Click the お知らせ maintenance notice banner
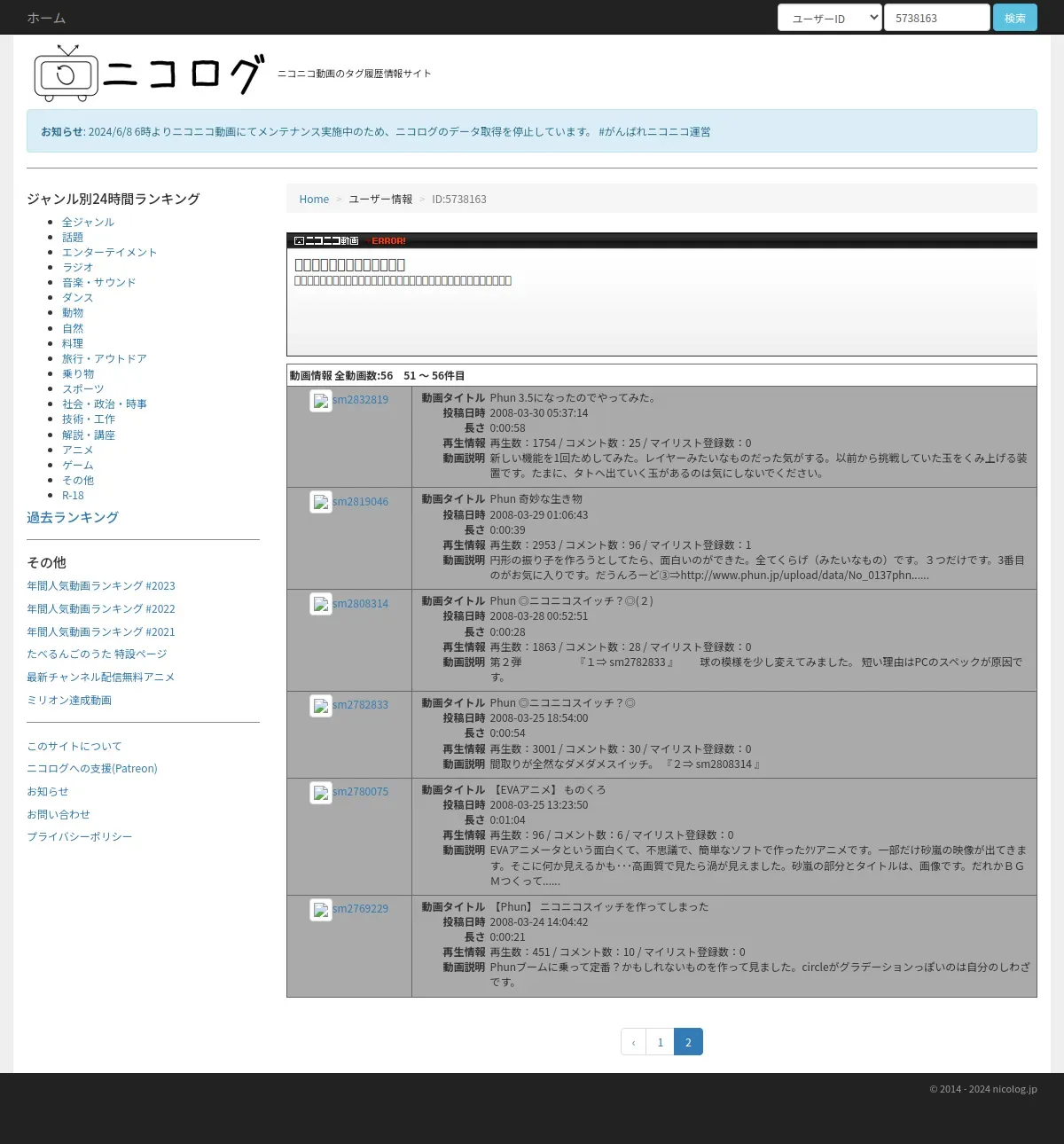The height and width of the screenshot is (1144, 1064). tap(532, 131)
